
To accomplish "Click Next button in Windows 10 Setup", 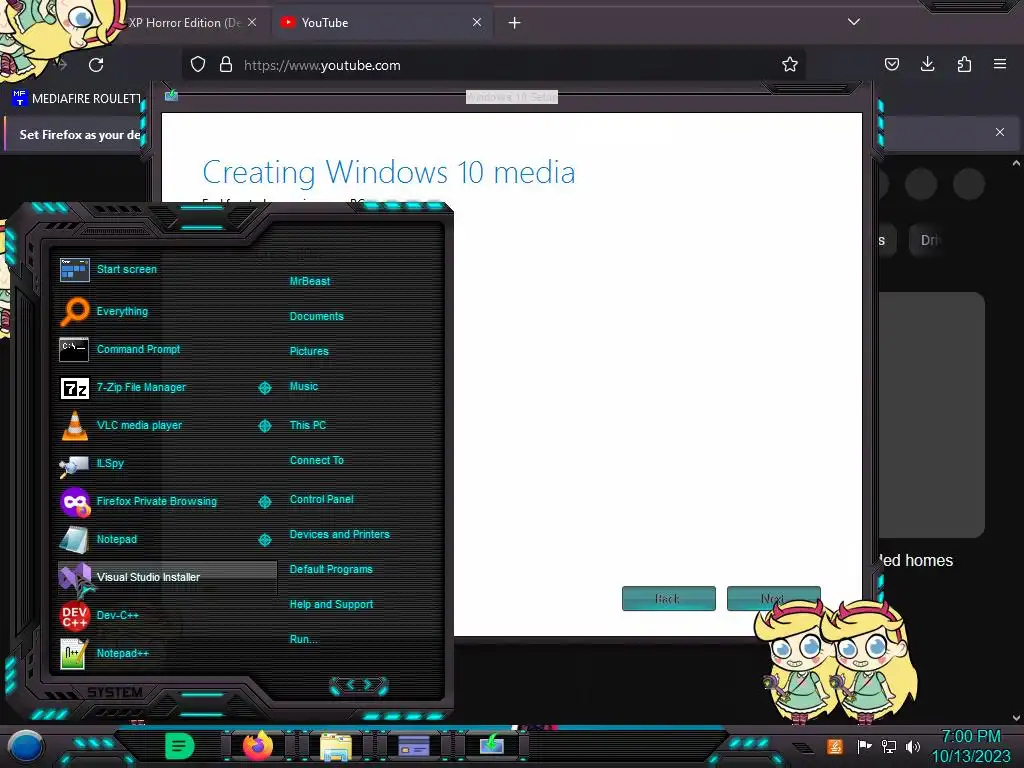I will [773, 599].
